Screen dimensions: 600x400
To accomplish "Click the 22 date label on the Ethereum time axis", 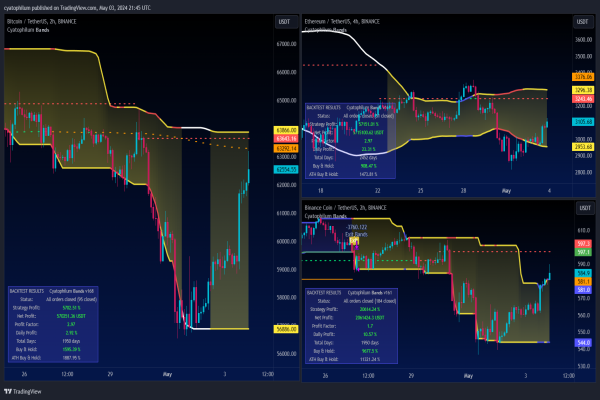I will (377, 191).
